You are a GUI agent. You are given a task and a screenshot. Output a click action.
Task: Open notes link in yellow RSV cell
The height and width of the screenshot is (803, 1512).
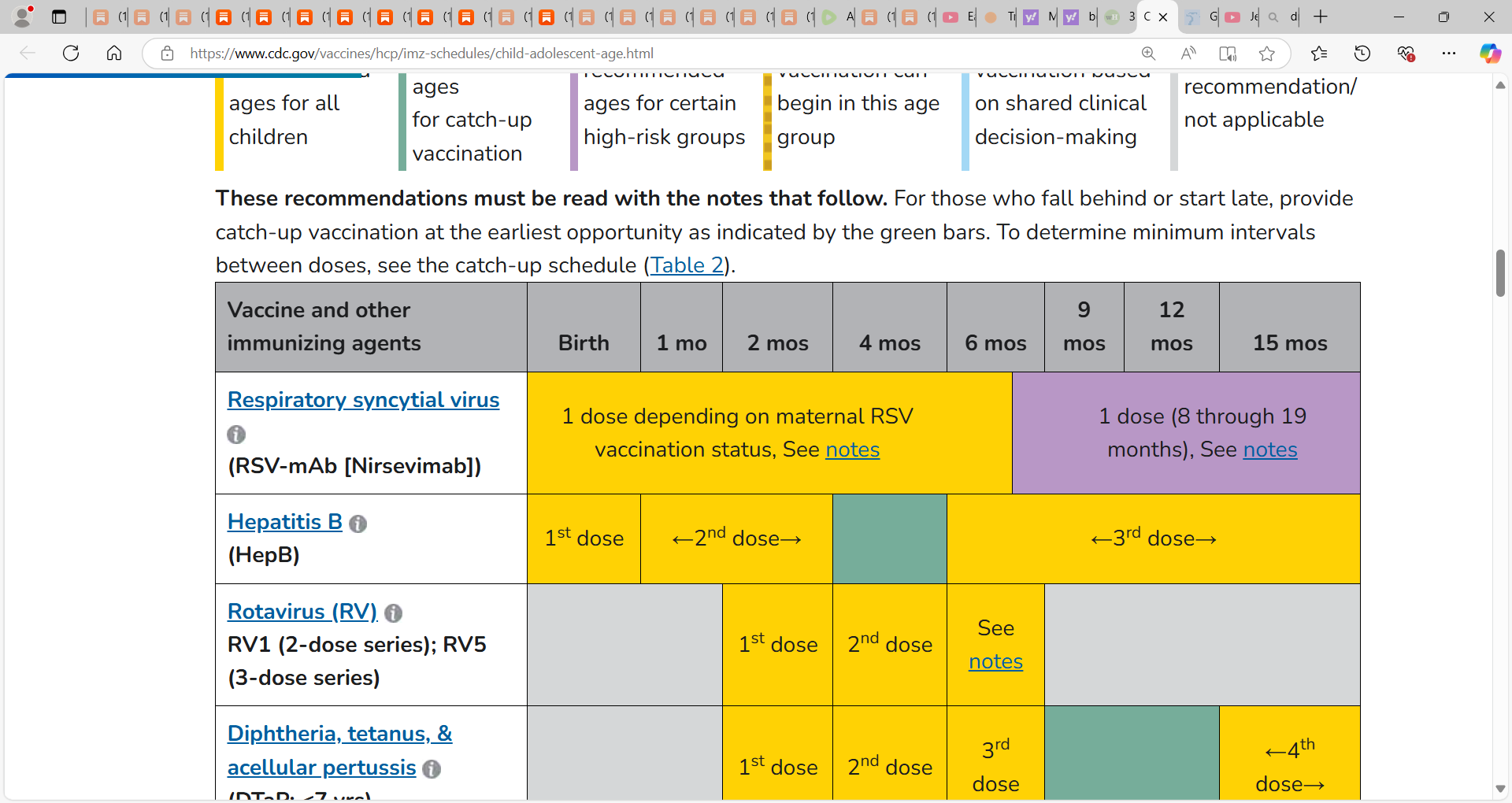click(853, 450)
